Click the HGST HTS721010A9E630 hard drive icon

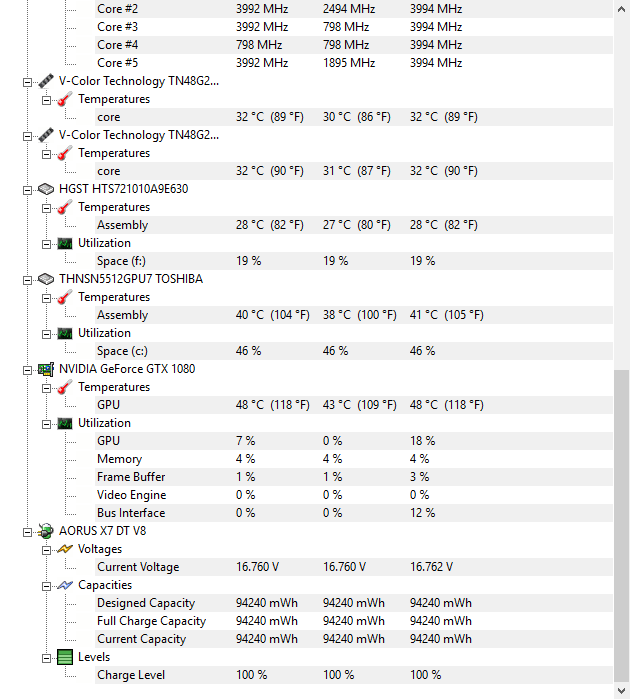46,189
